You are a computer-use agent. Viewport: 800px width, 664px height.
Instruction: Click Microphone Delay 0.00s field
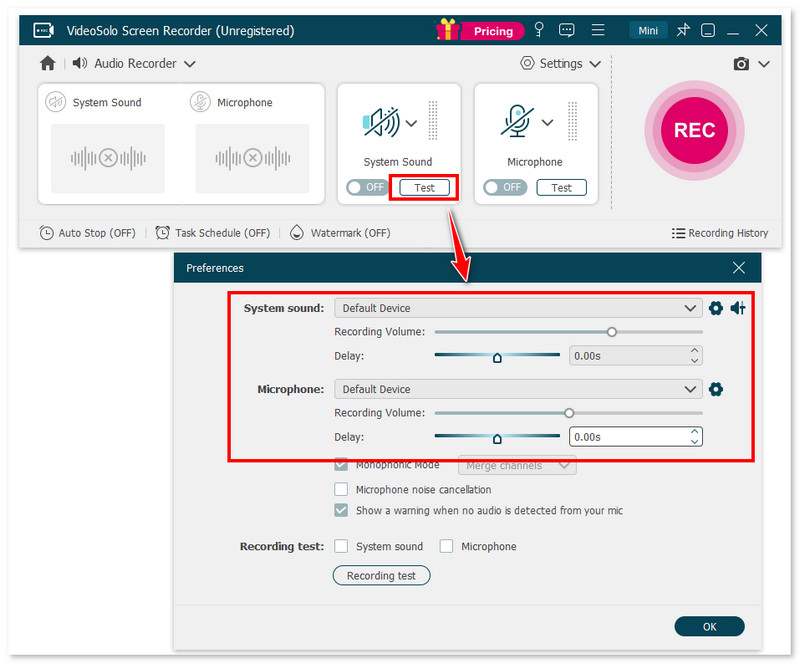click(629, 437)
